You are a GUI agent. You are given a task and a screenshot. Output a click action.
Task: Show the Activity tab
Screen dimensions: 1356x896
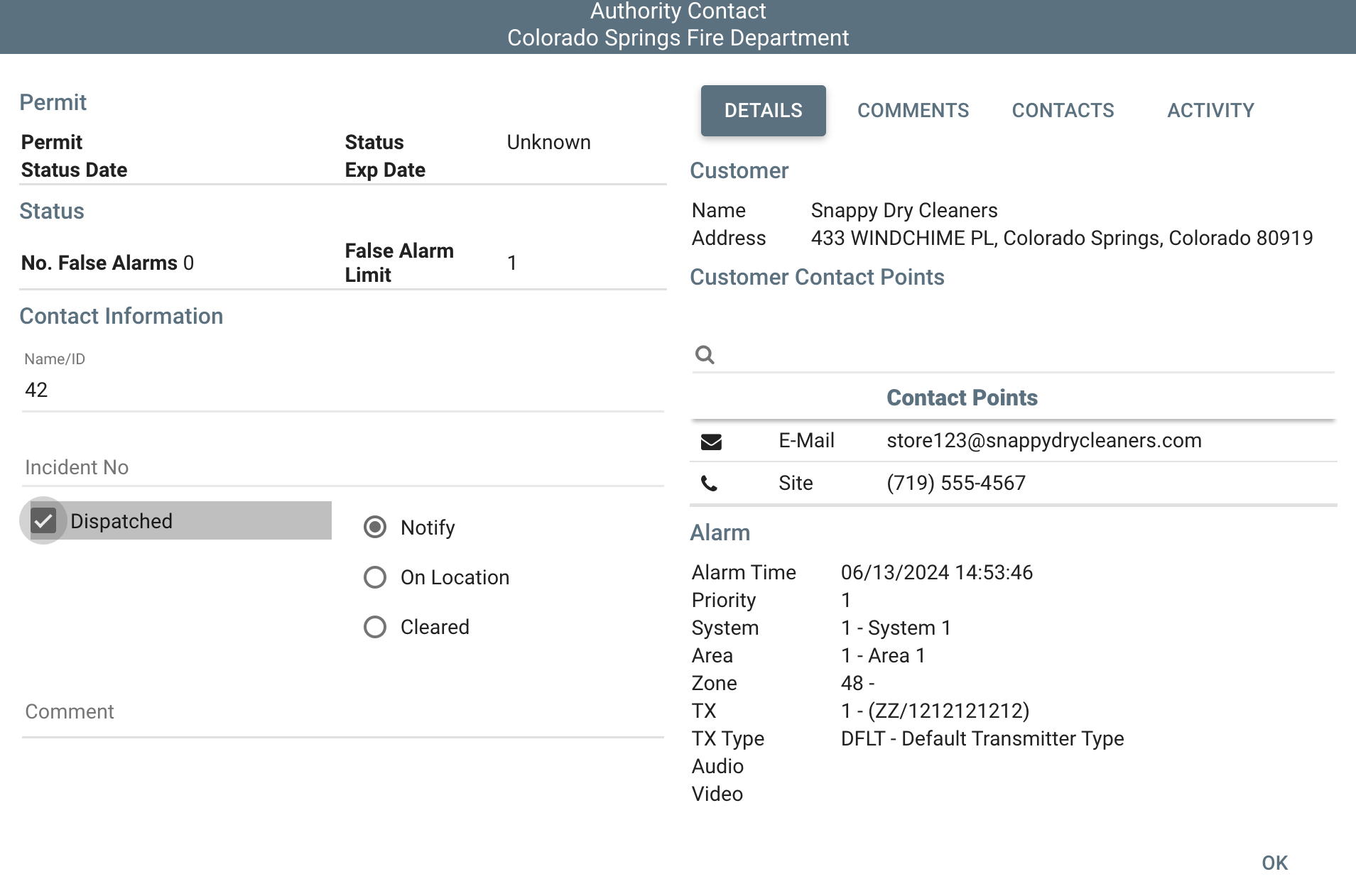pyautogui.click(x=1211, y=111)
